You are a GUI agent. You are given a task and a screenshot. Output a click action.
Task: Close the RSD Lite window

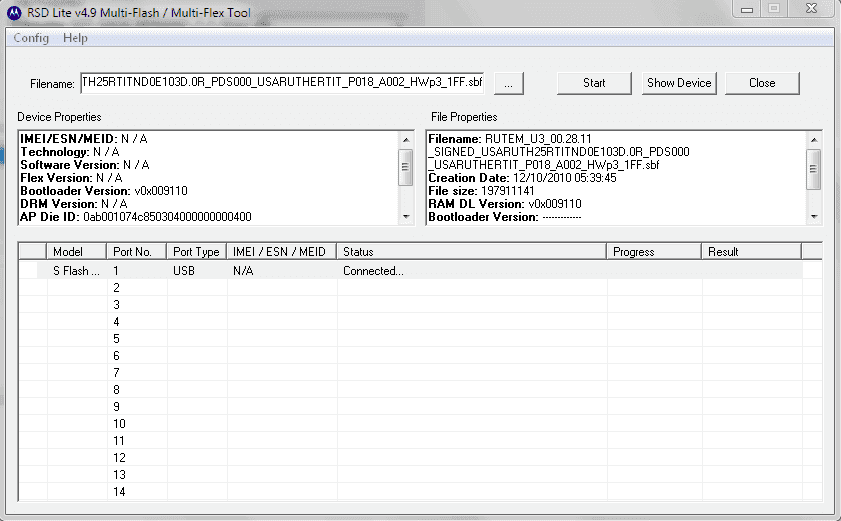(x=812, y=9)
